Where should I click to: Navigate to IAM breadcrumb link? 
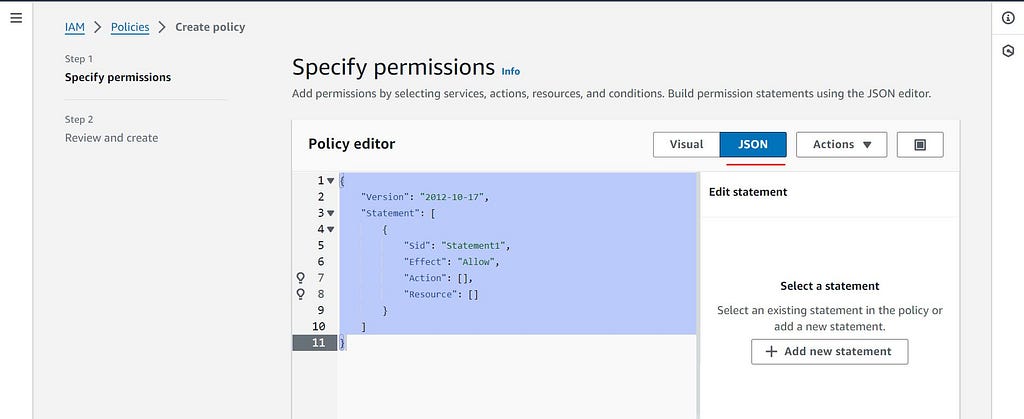(x=74, y=27)
